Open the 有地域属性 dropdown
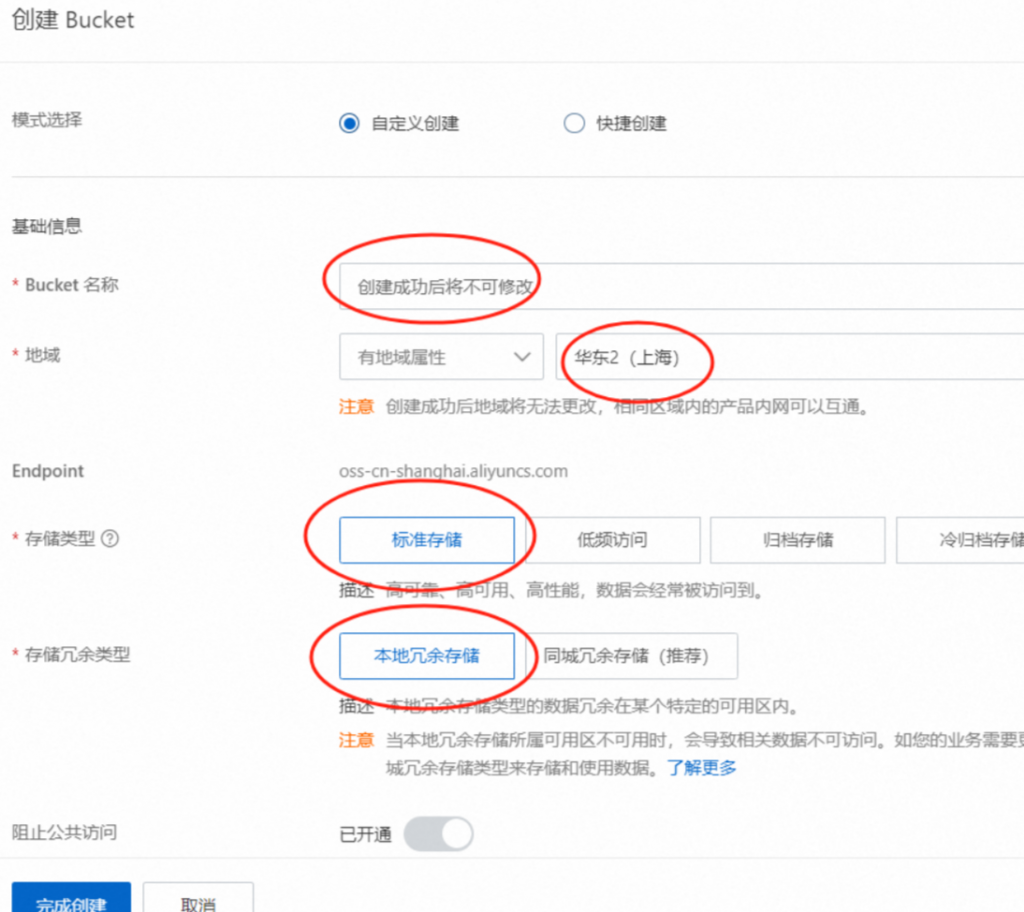The width and height of the screenshot is (1024, 912). [x=441, y=357]
